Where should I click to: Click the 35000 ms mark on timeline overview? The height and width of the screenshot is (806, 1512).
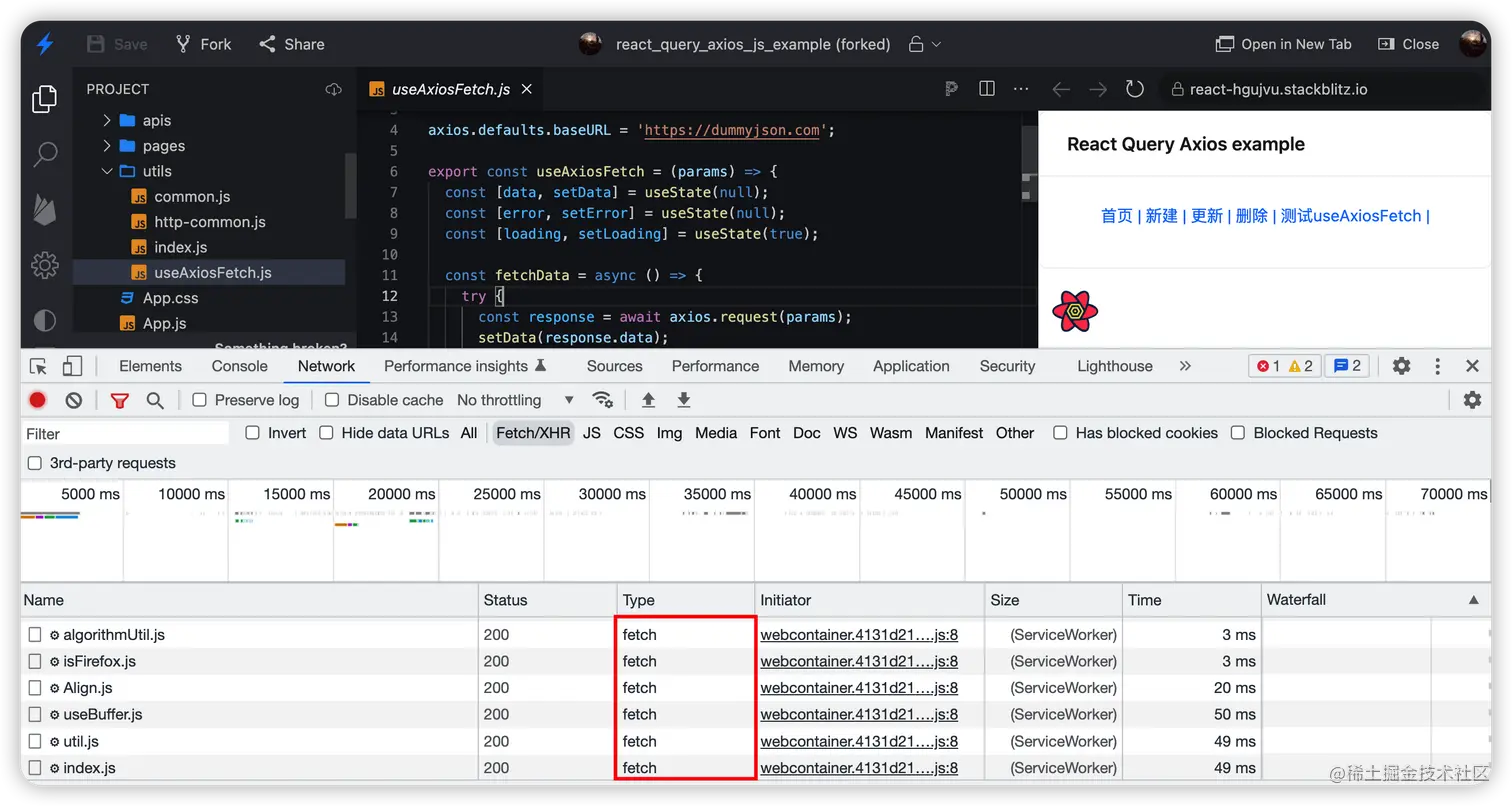717,494
